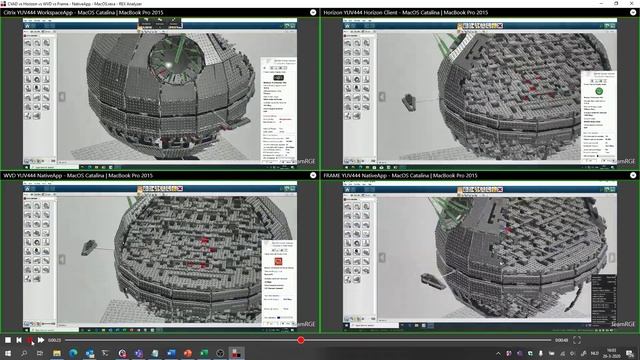Open Microsoft Teams from the taskbar

point(138,353)
